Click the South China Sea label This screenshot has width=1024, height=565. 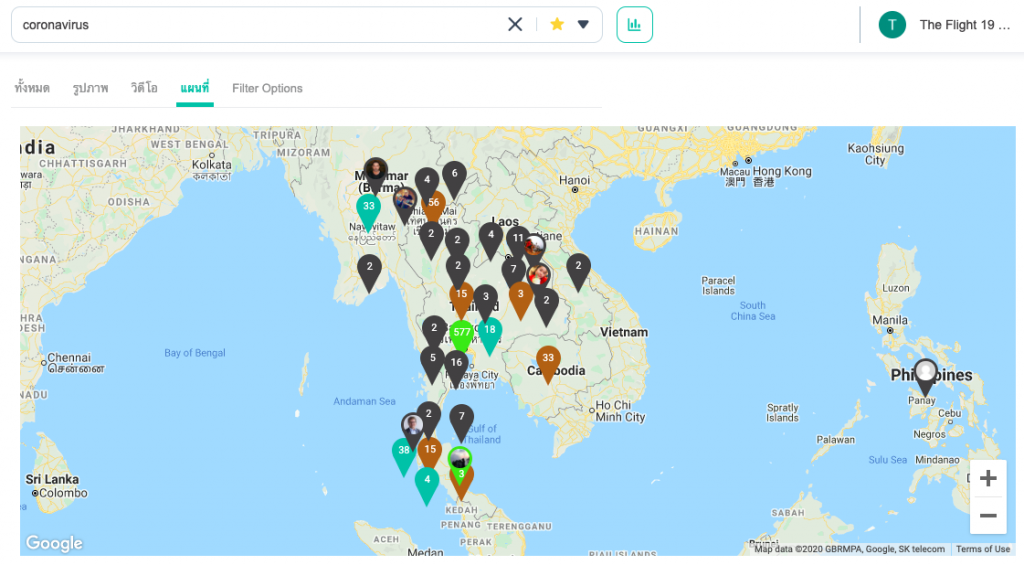point(752,311)
